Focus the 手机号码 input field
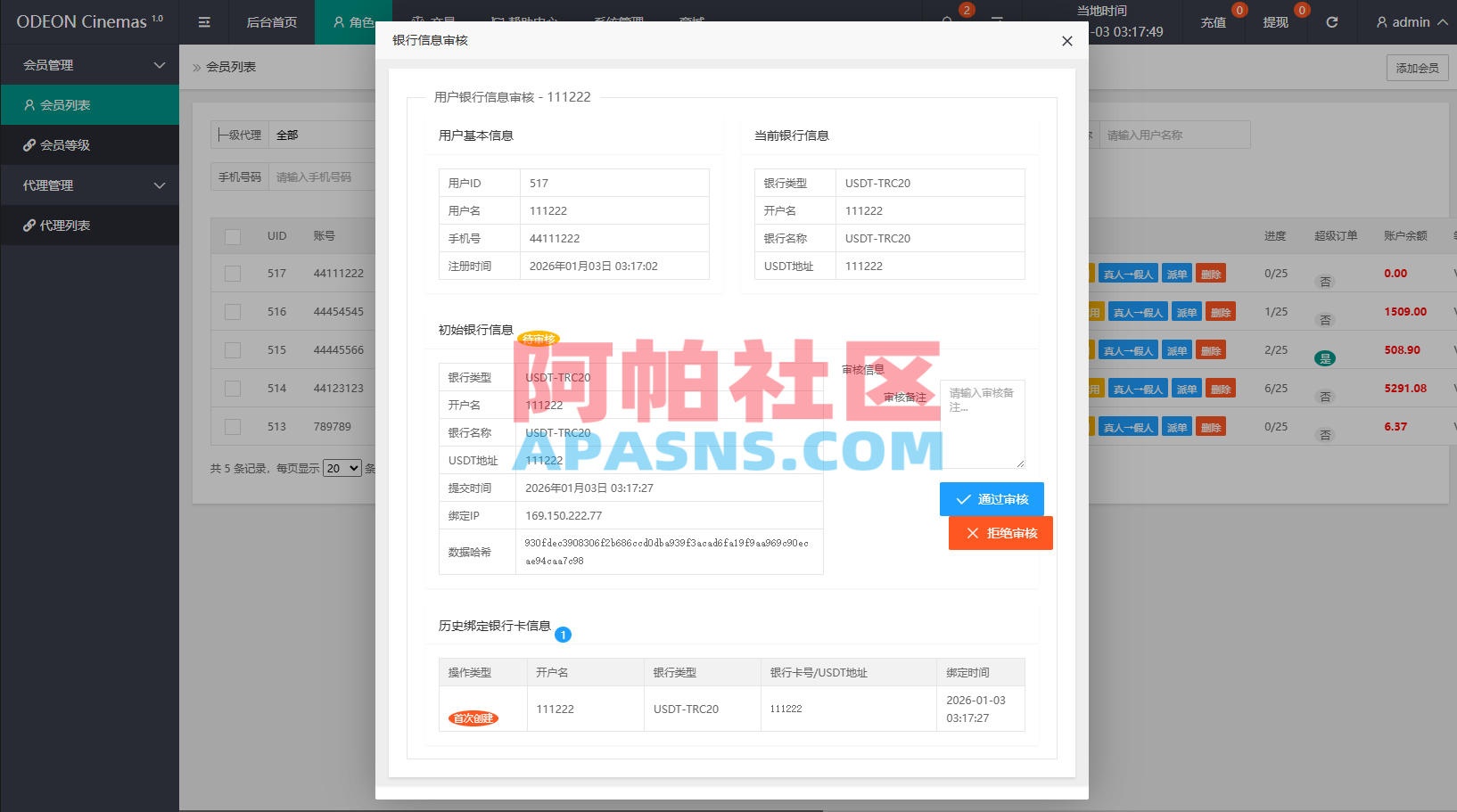 pyautogui.click(x=322, y=177)
